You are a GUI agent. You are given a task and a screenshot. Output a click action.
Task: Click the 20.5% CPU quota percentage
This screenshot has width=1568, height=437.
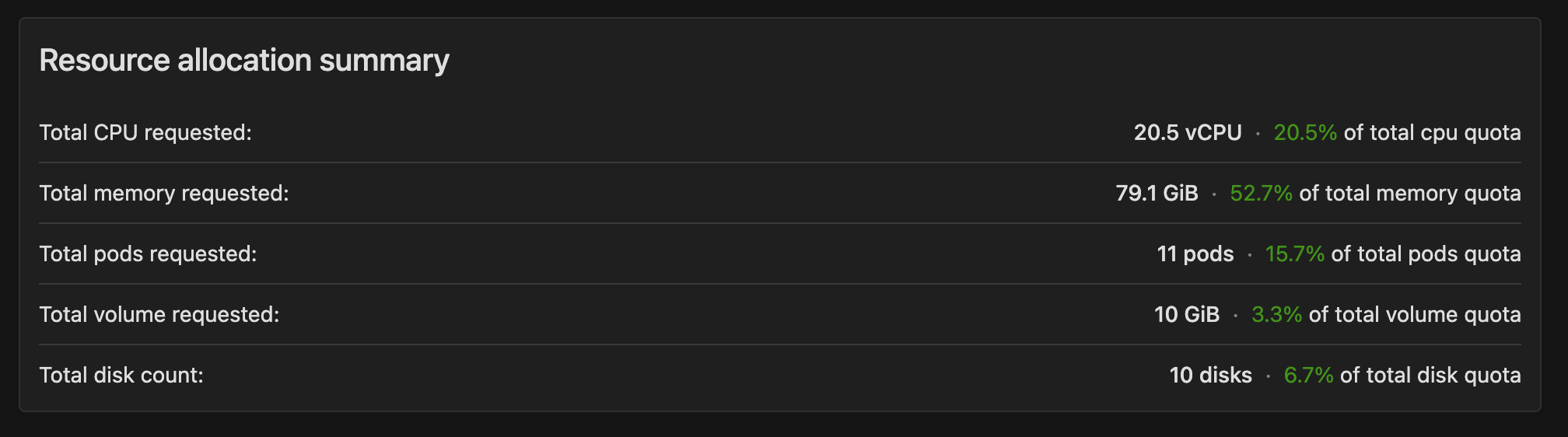point(1304,133)
